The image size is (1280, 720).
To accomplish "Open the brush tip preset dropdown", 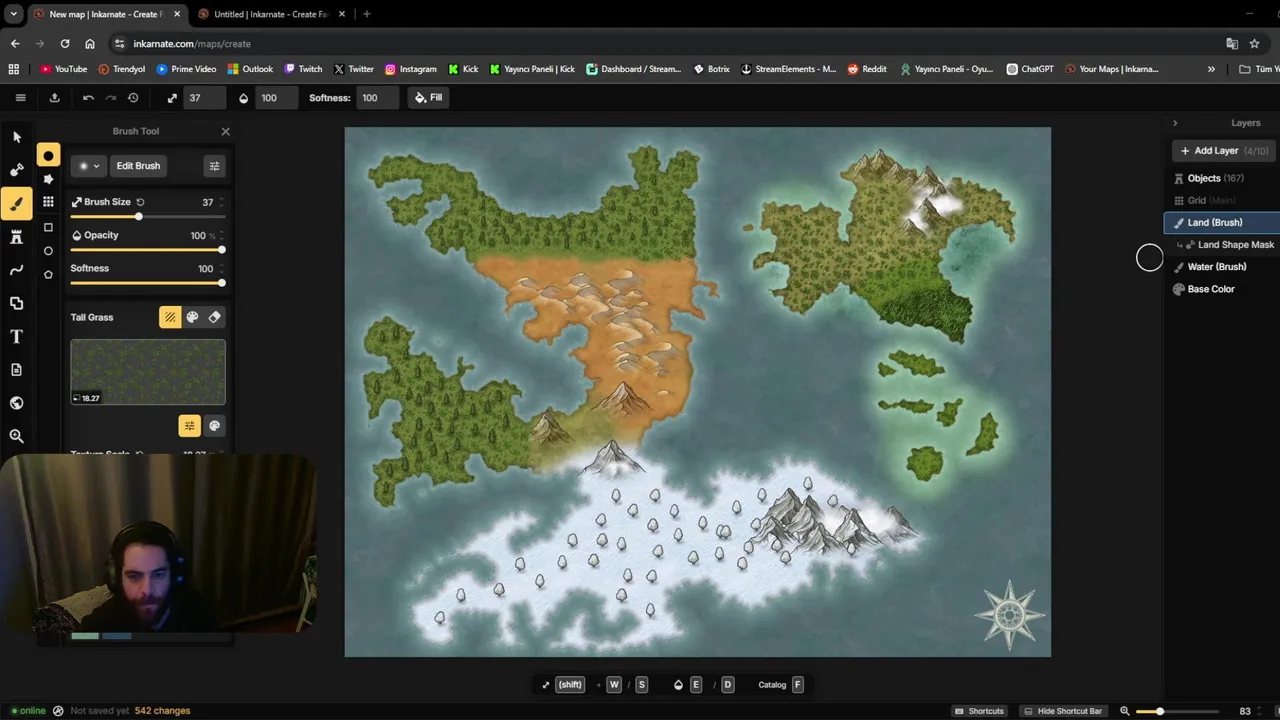I will [89, 166].
